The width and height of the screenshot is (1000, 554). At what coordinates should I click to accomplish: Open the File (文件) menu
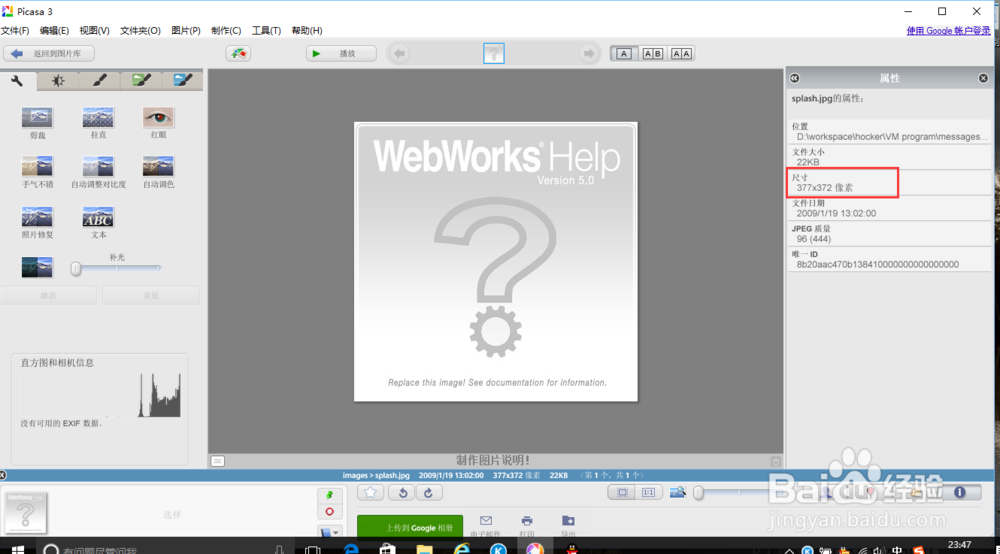pyautogui.click(x=15, y=31)
